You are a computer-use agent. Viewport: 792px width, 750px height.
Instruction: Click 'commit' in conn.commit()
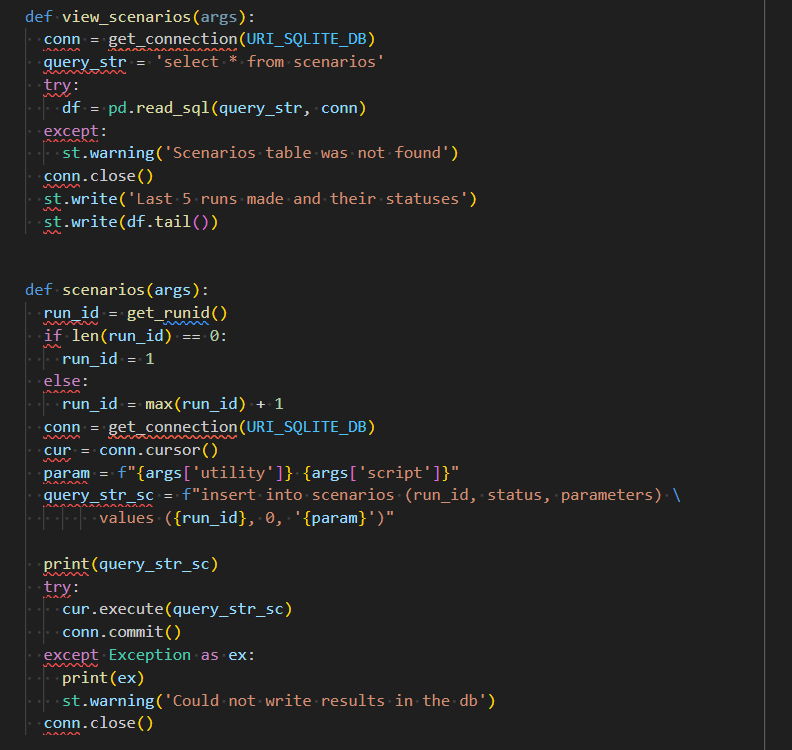[136, 632]
